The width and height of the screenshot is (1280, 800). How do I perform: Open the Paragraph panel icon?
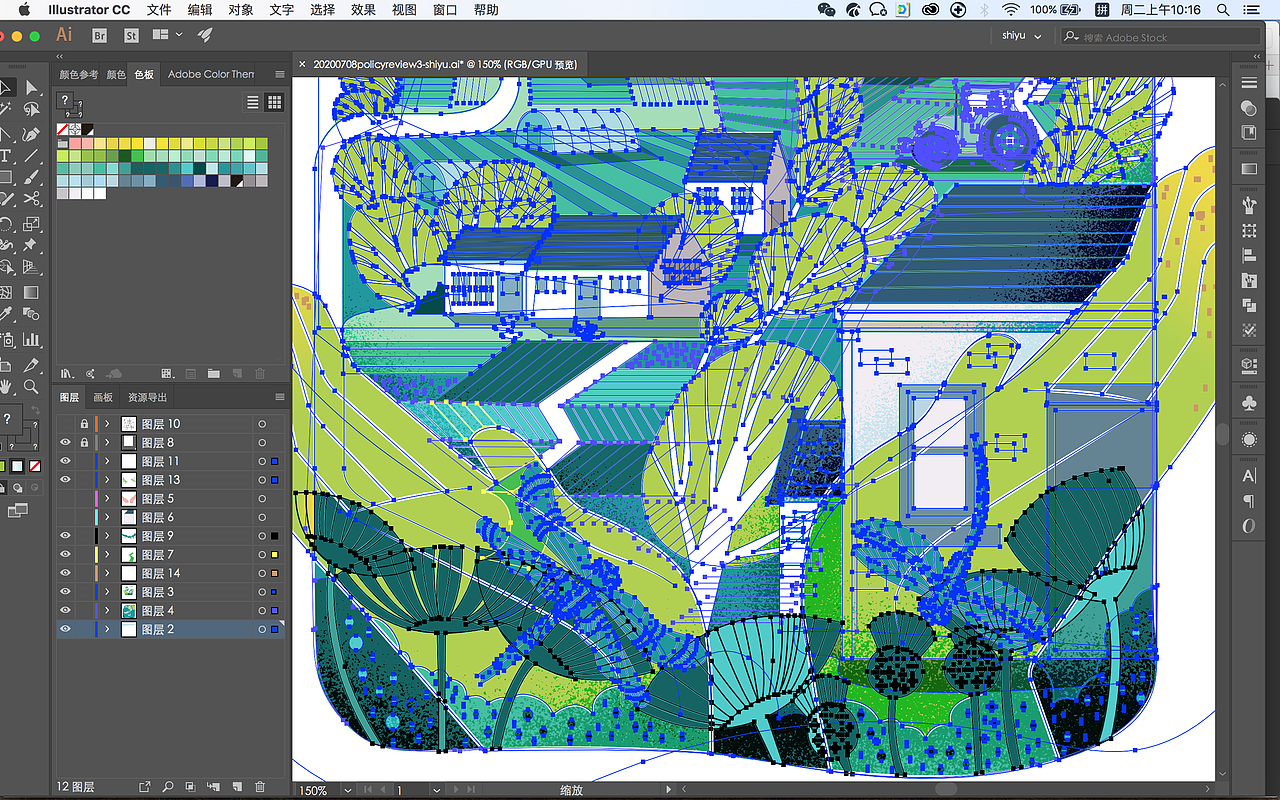pos(1248,501)
